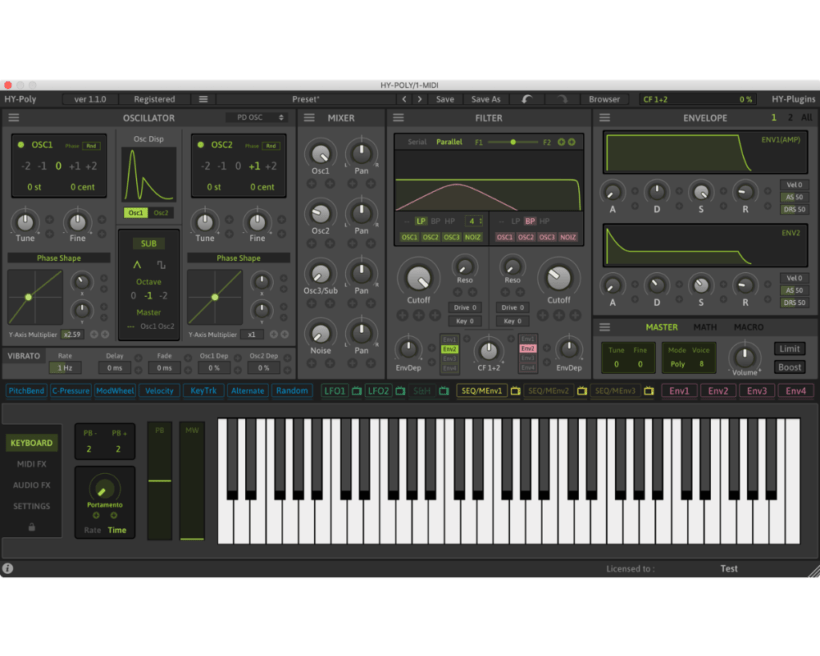Toggle the OSC1 power indicator
Screen dimensions: 820x656
tap(21, 145)
